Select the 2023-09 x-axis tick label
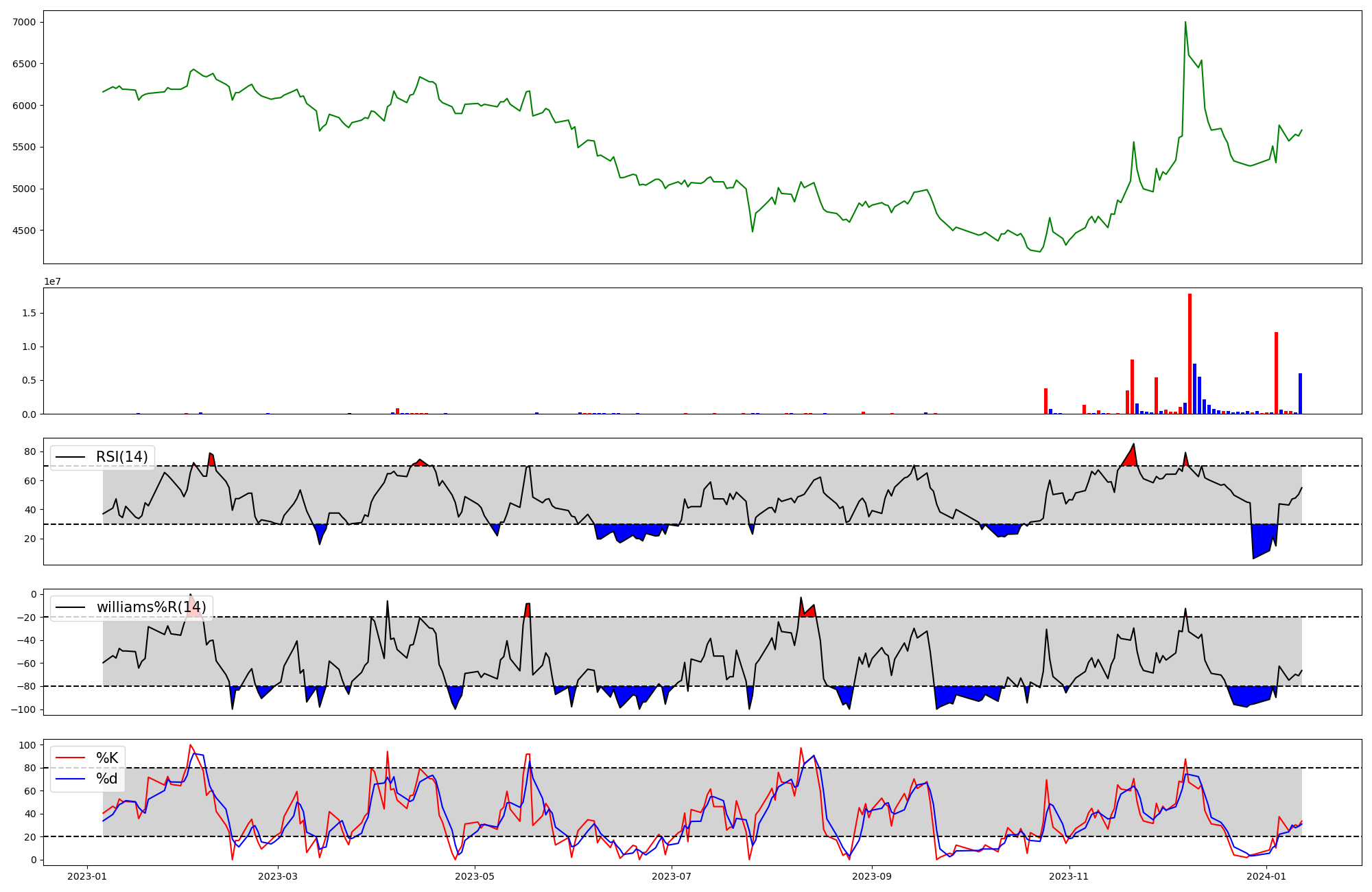 [x=872, y=876]
